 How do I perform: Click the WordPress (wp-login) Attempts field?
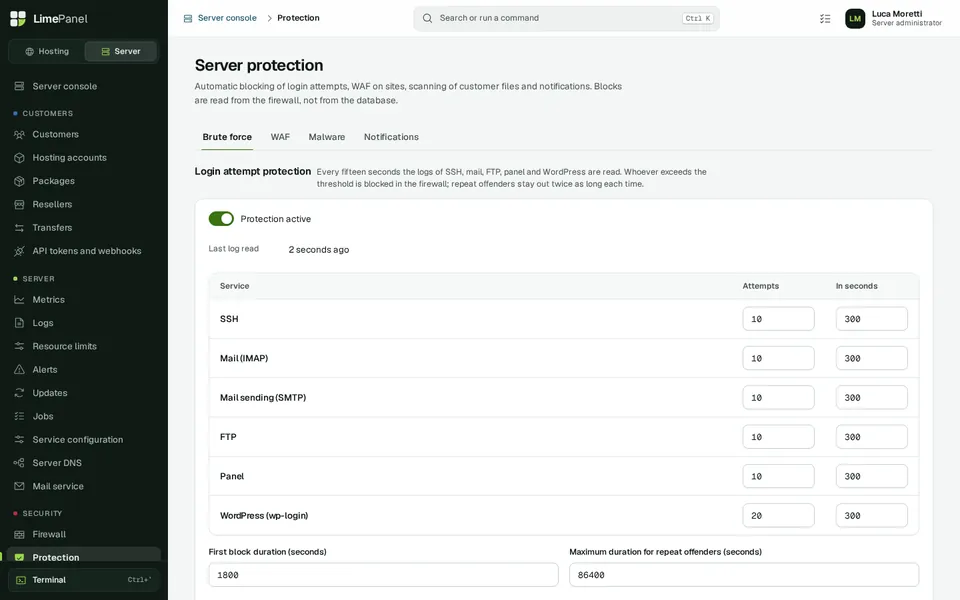click(x=778, y=516)
